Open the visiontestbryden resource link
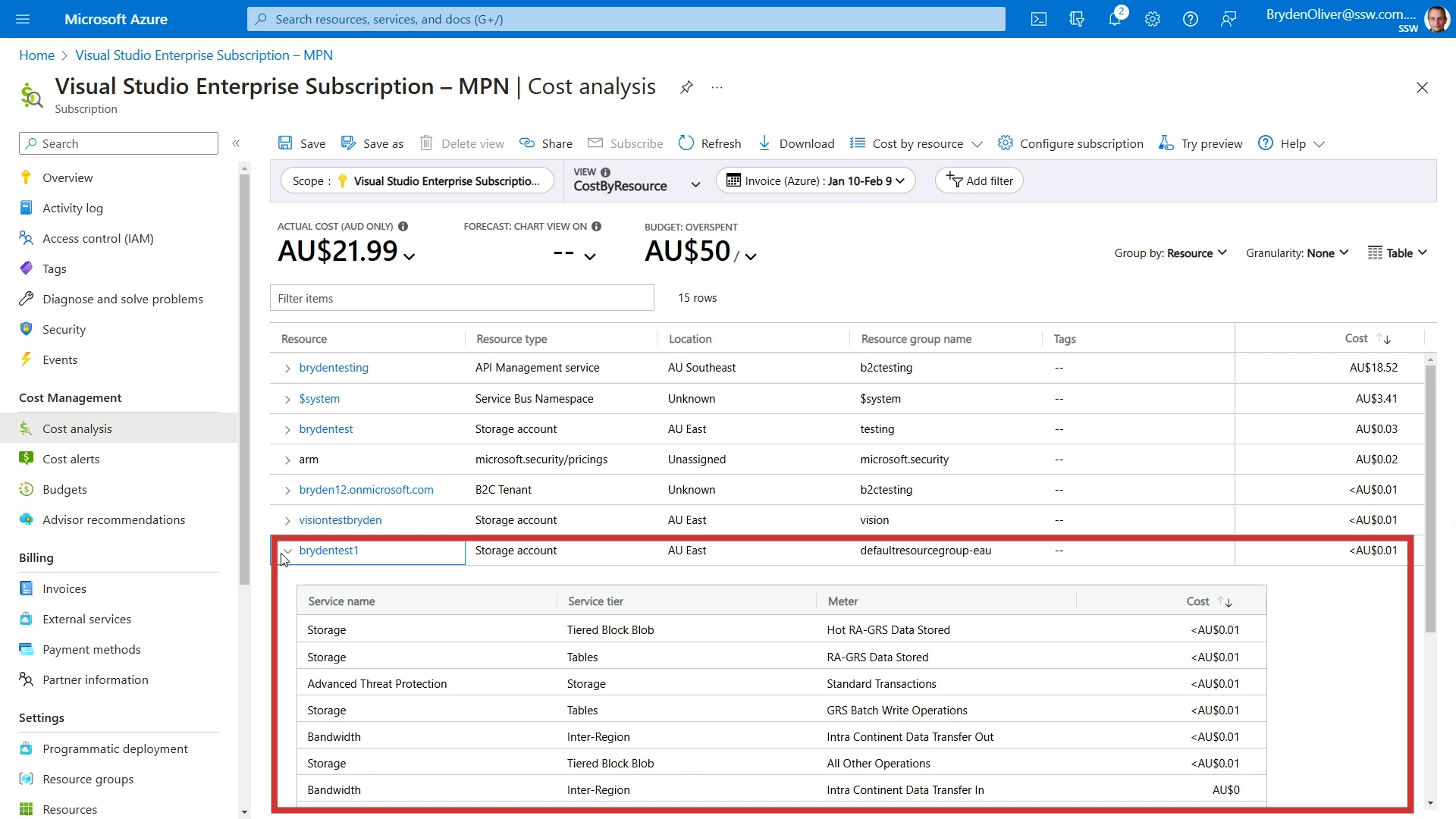This screenshot has width=1456, height=819. pos(340,520)
